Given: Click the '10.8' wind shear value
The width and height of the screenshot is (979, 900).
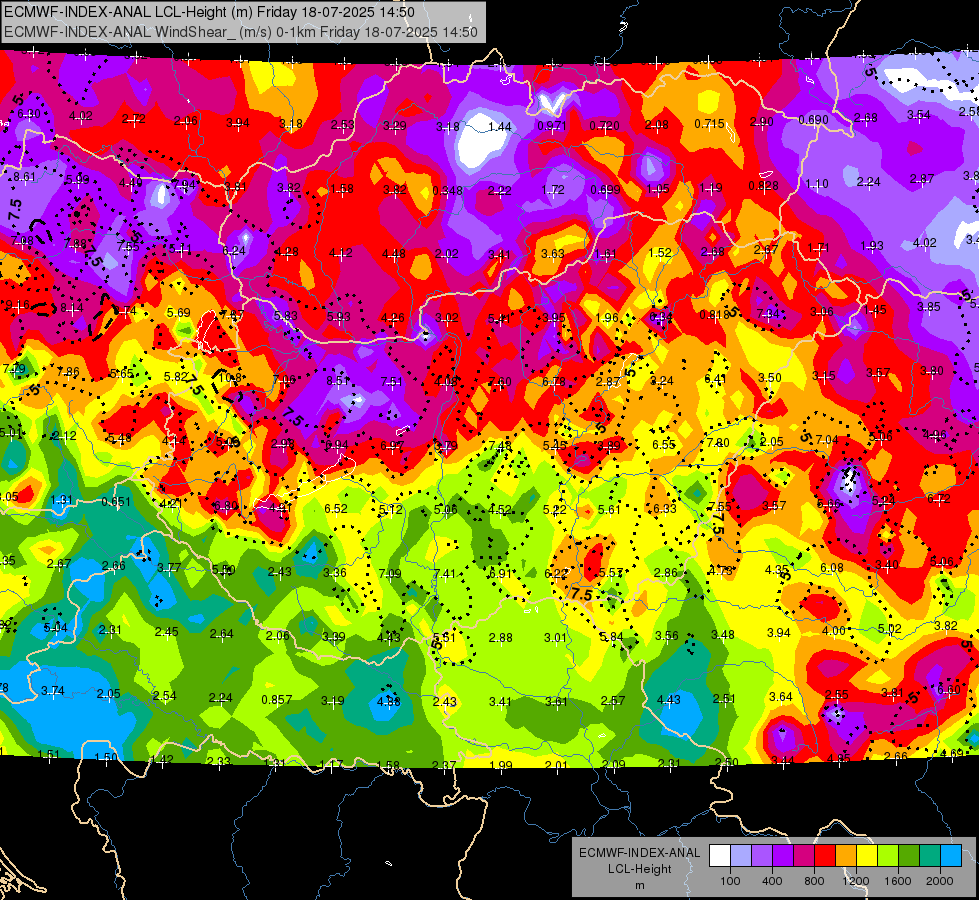Looking at the screenshot, I should pyautogui.click(x=230, y=378).
